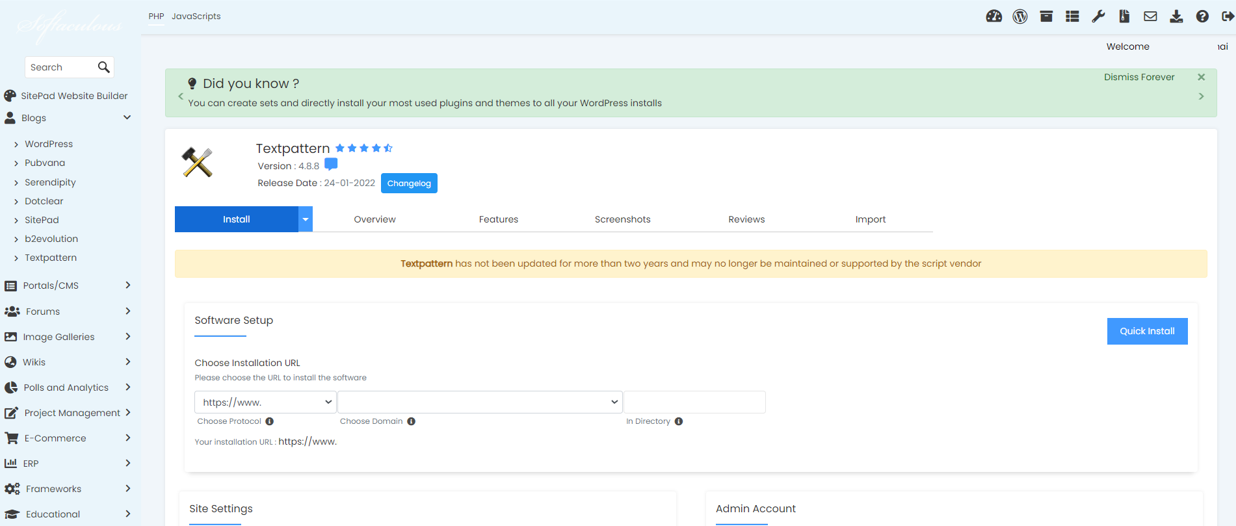Click the Changelog button

409,183
